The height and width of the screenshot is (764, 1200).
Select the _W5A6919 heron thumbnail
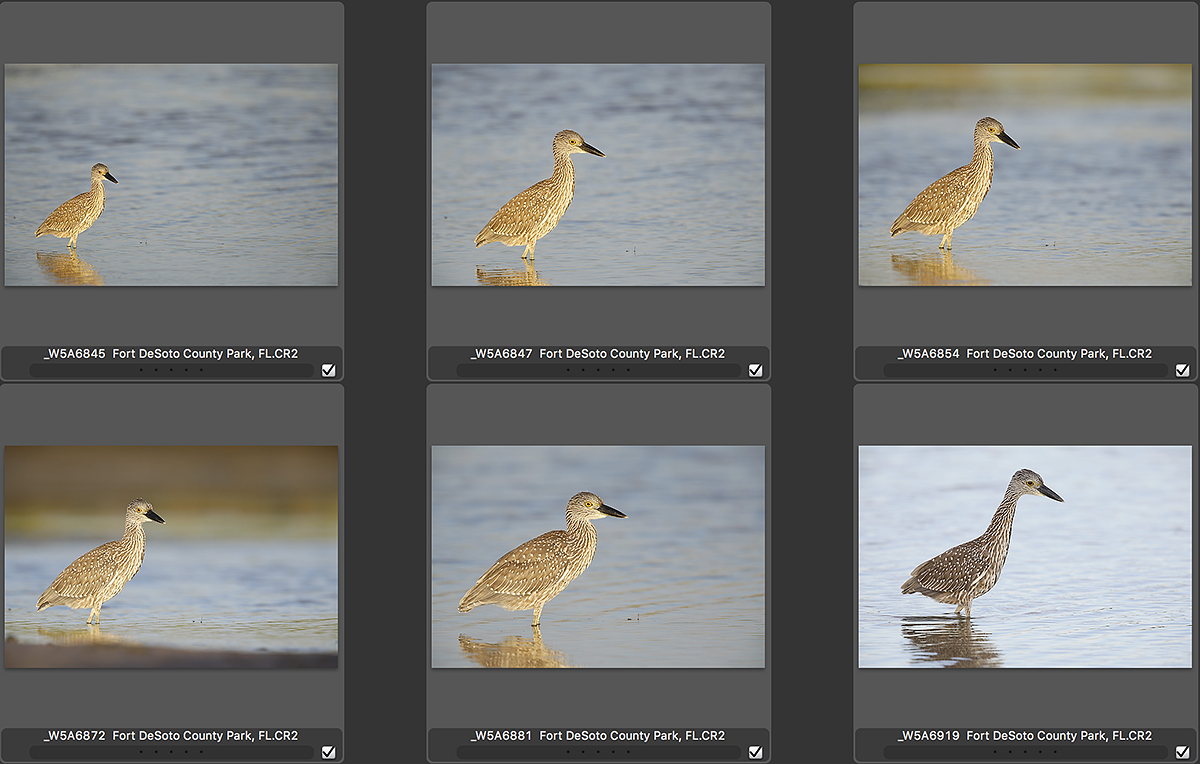coord(1025,557)
